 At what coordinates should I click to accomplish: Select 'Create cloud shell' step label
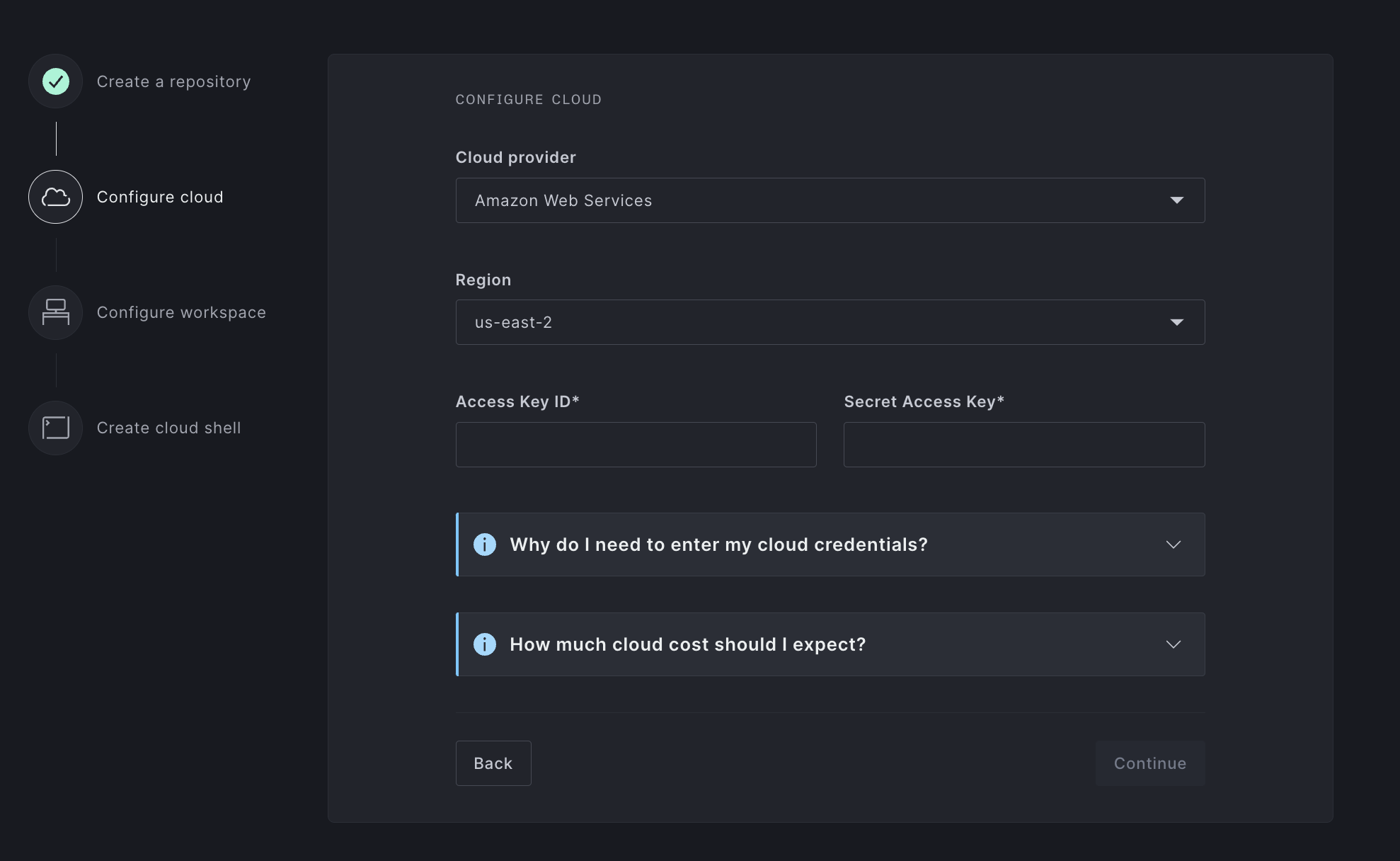pyautogui.click(x=168, y=428)
